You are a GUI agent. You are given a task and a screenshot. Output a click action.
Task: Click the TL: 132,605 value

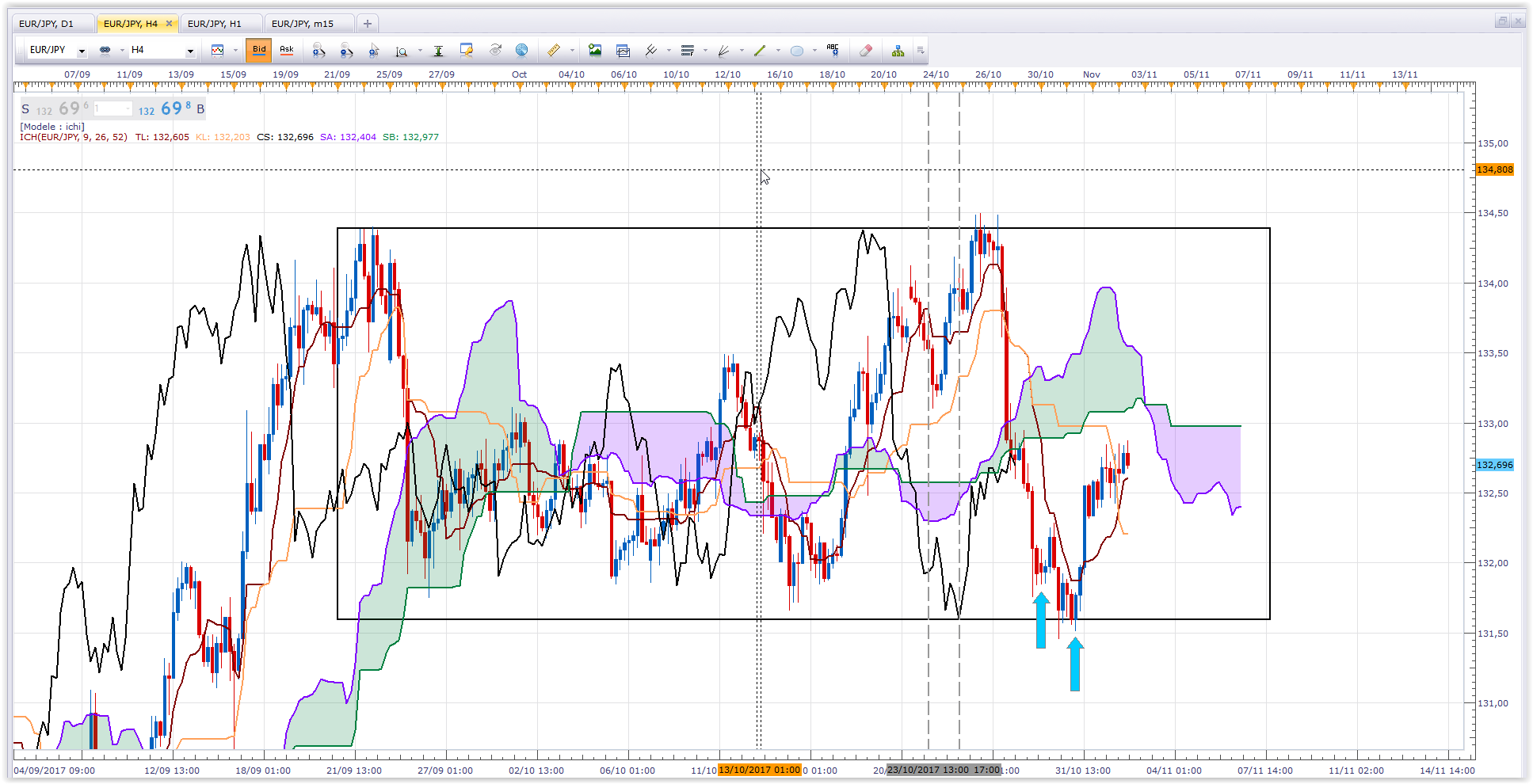162,137
